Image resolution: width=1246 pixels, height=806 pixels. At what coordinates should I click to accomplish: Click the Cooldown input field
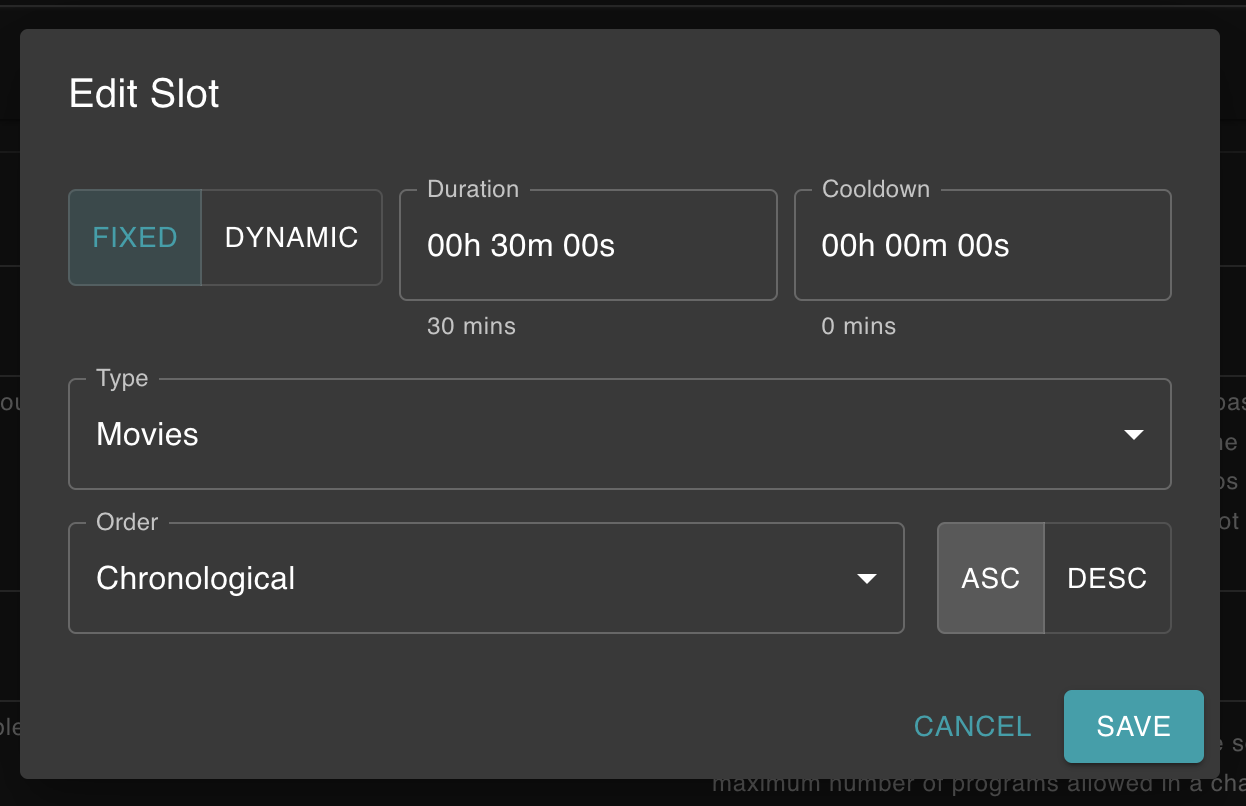coord(982,246)
